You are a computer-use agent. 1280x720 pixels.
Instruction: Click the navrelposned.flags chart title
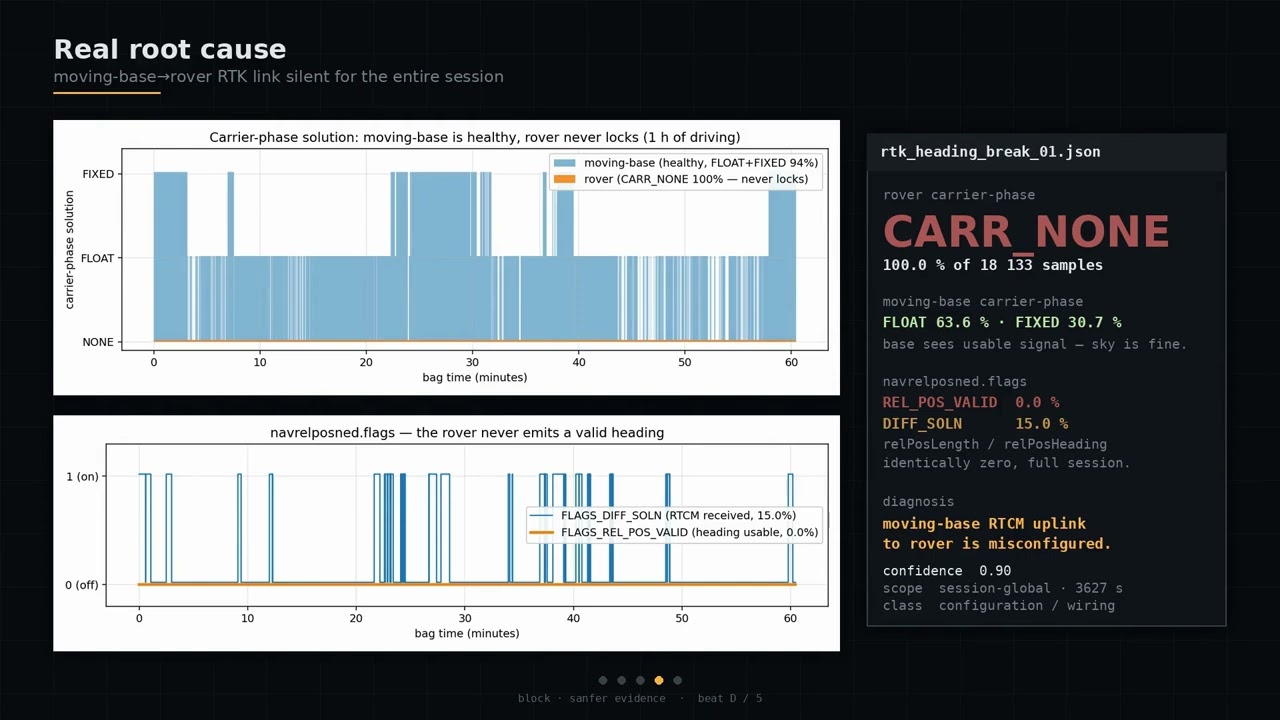467,432
